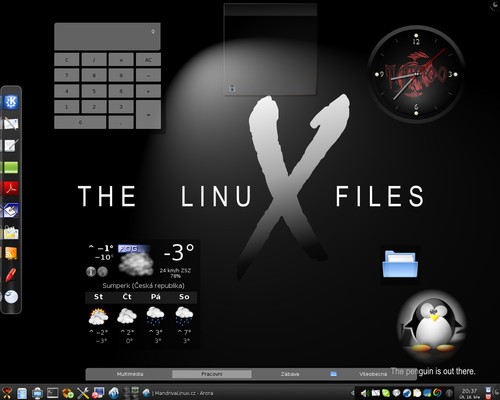Click the decimal point button on the calculator

coord(121,122)
